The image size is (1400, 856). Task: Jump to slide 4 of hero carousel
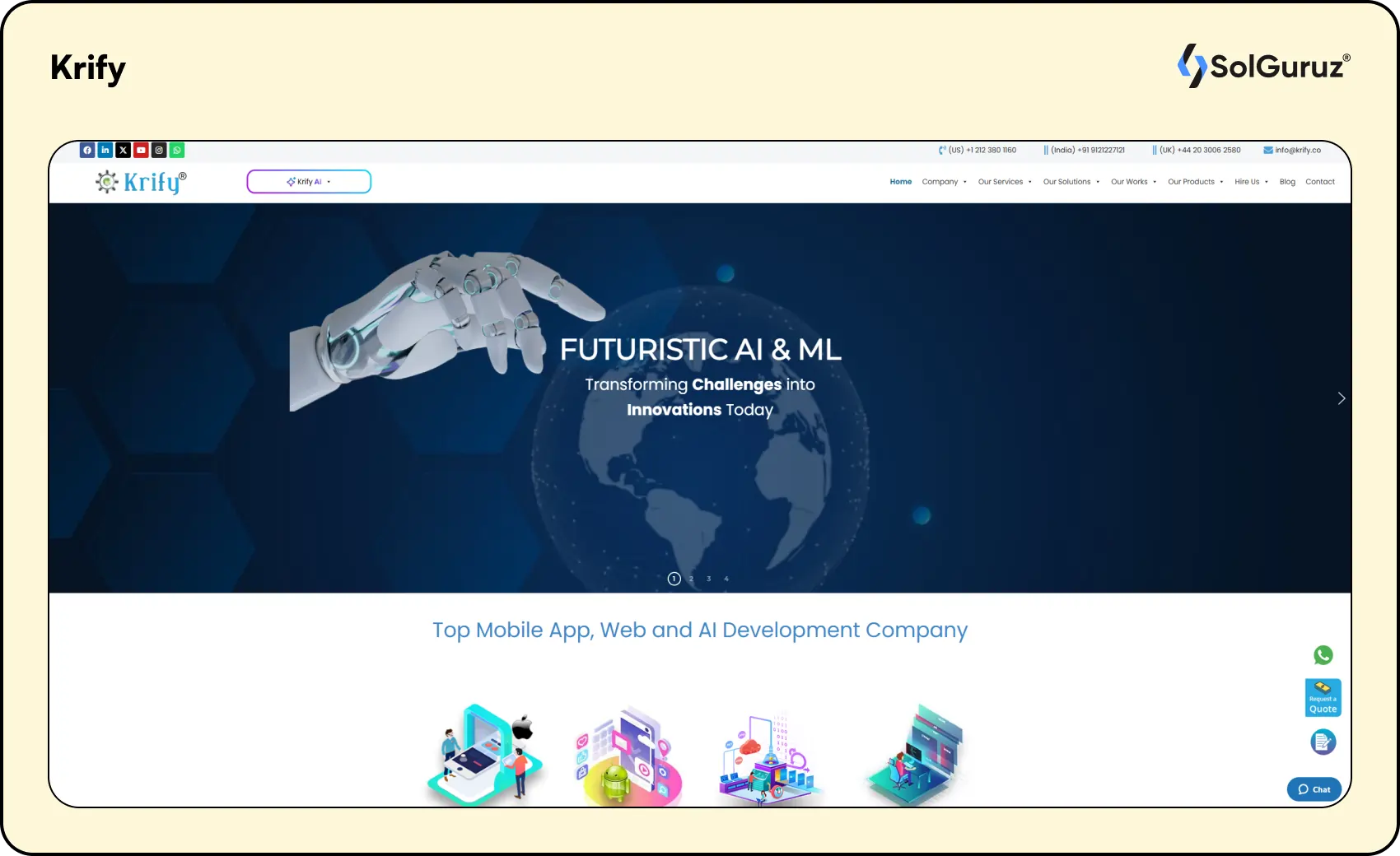(x=726, y=579)
